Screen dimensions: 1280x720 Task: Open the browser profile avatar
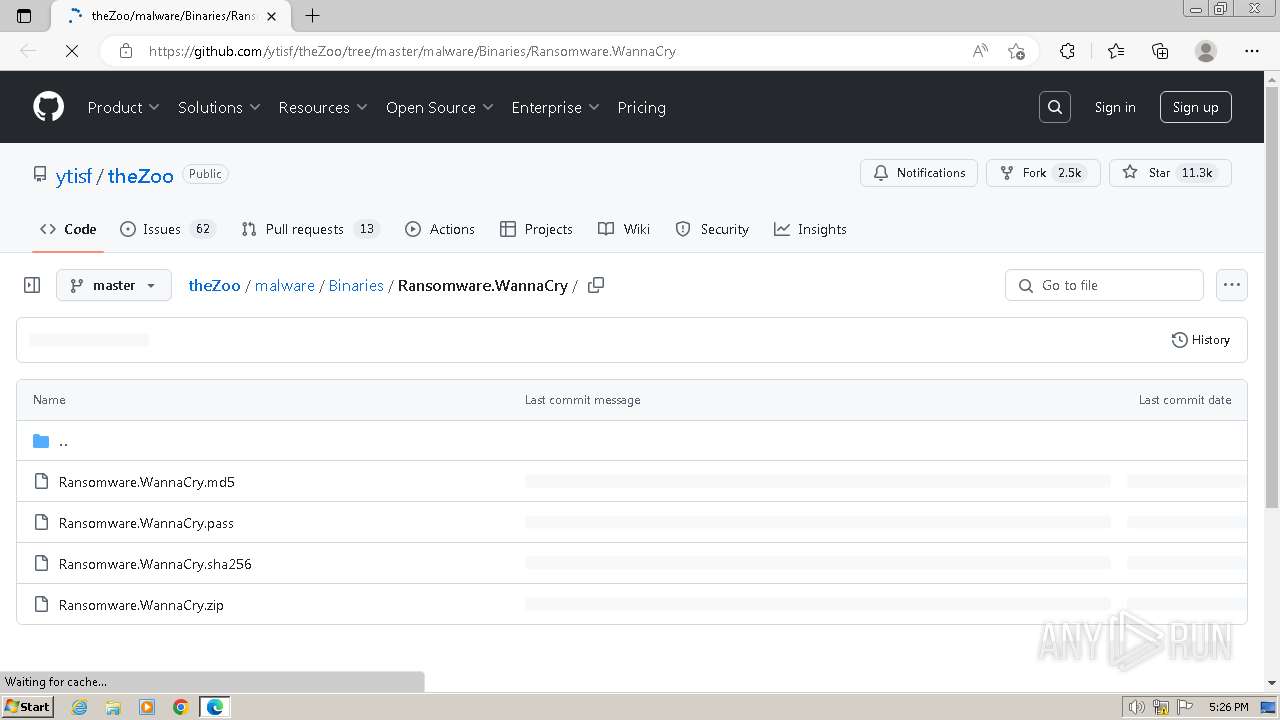click(x=1206, y=51)
